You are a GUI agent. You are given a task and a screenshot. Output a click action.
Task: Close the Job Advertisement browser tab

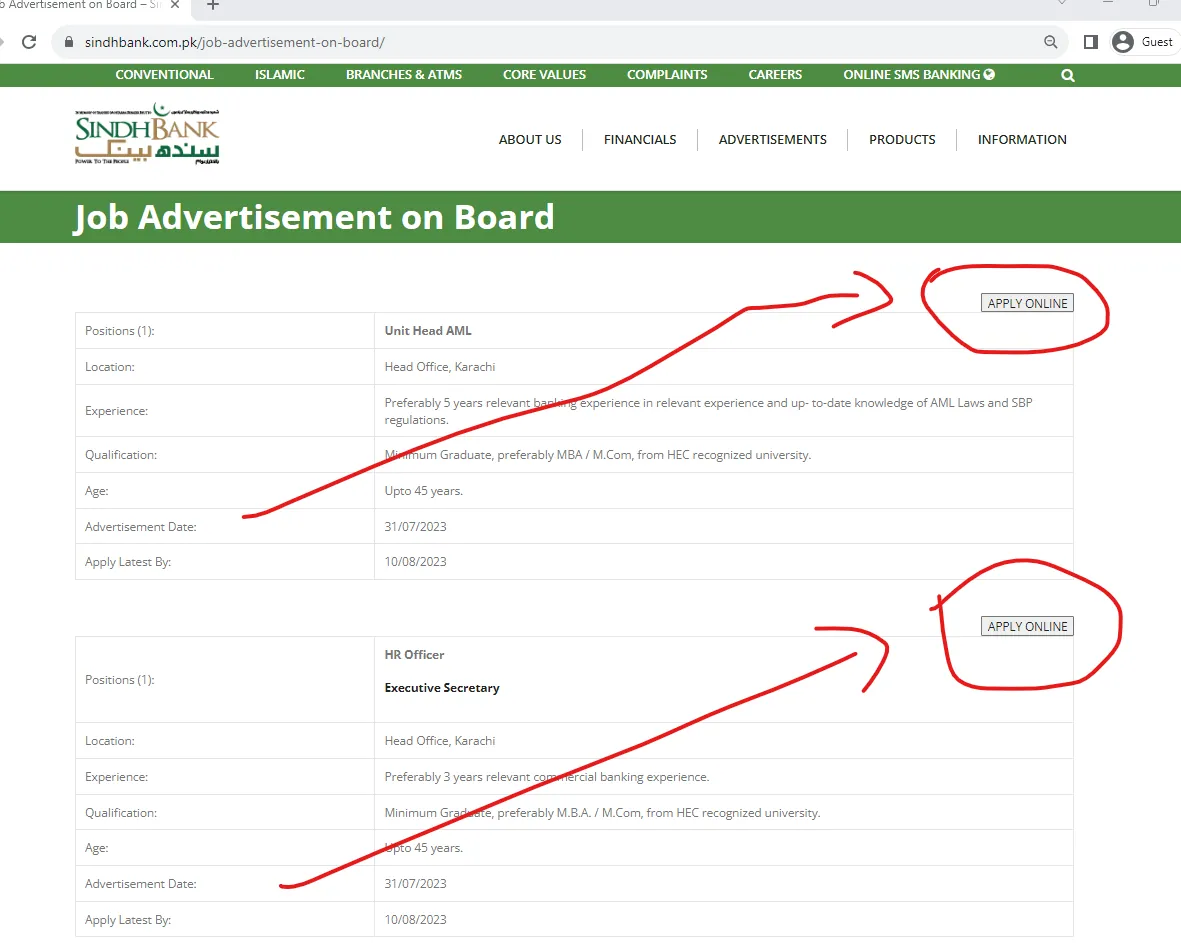point(175,5)
